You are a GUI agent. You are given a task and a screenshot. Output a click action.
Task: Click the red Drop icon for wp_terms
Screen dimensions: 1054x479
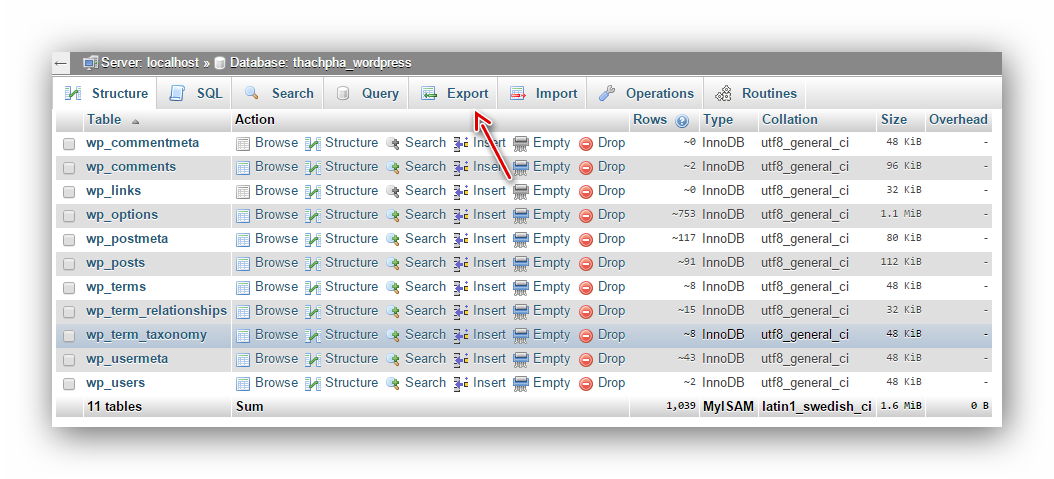[x=586, y=287]
